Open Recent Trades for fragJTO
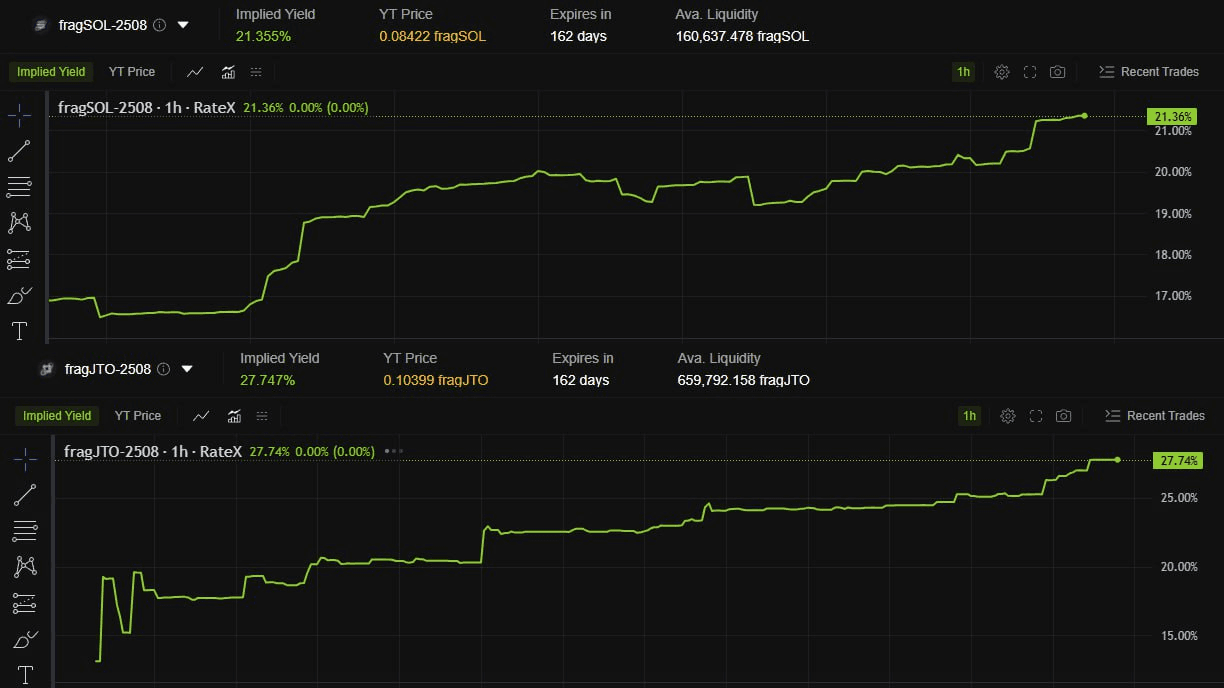The height and width of the screenshot is (688, 1224). [1155, 416]
